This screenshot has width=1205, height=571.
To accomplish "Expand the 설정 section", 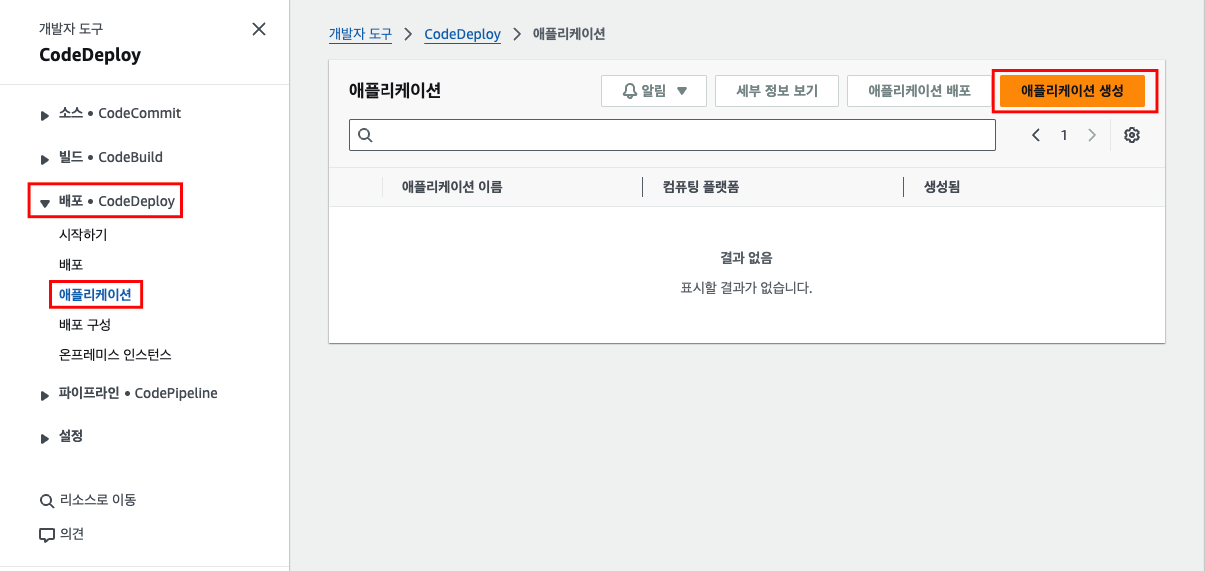I will pos(45,439).
